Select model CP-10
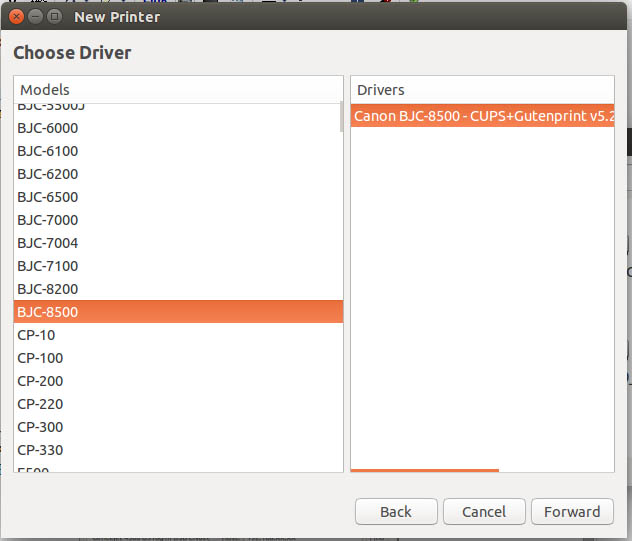This screenshot has height=541, width=632. (178, 335)
